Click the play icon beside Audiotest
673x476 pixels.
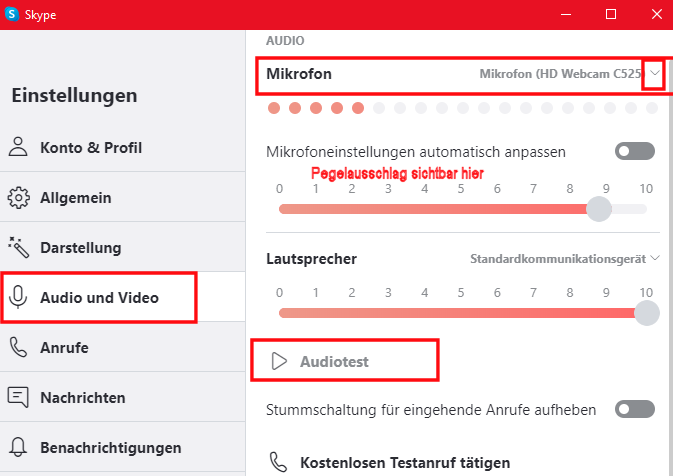pyautogui.click(x=279, y=361)
